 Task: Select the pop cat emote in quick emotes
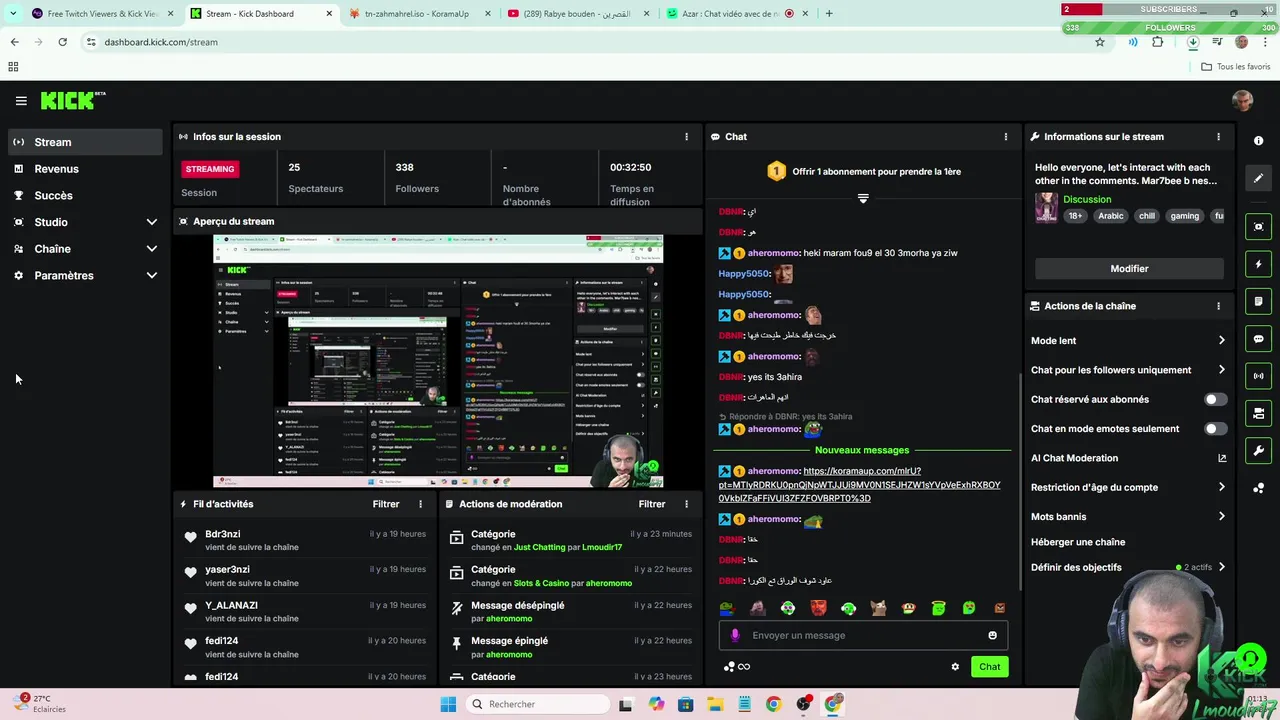(878, 607)
